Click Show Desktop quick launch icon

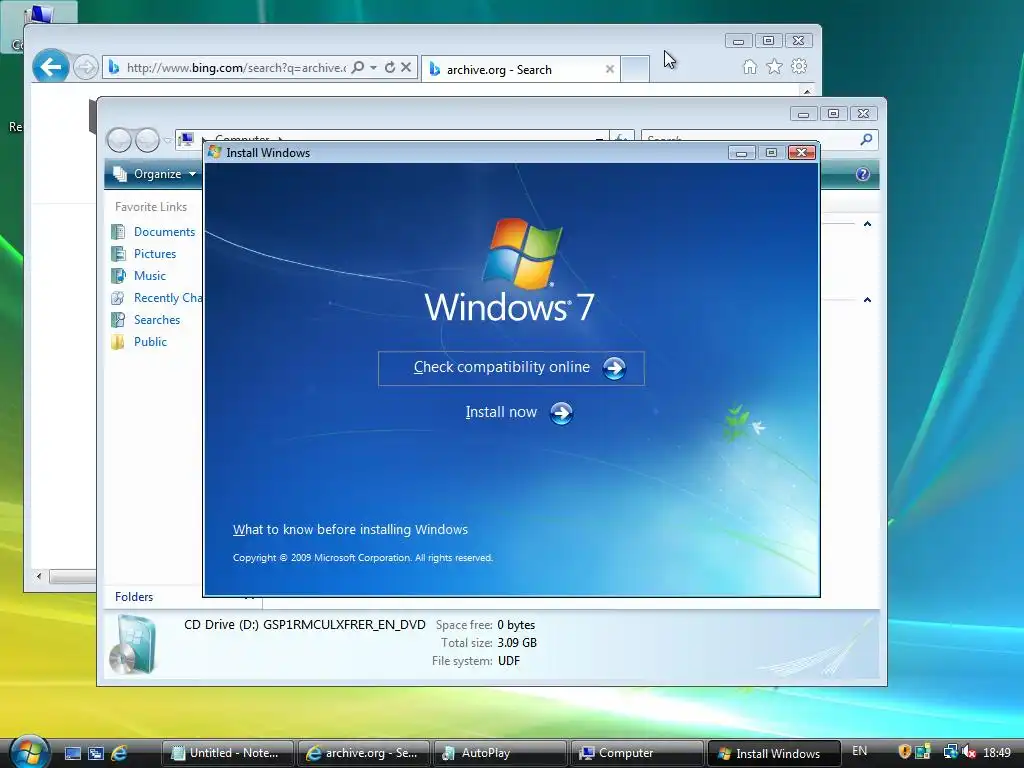[x=72, y=754]
